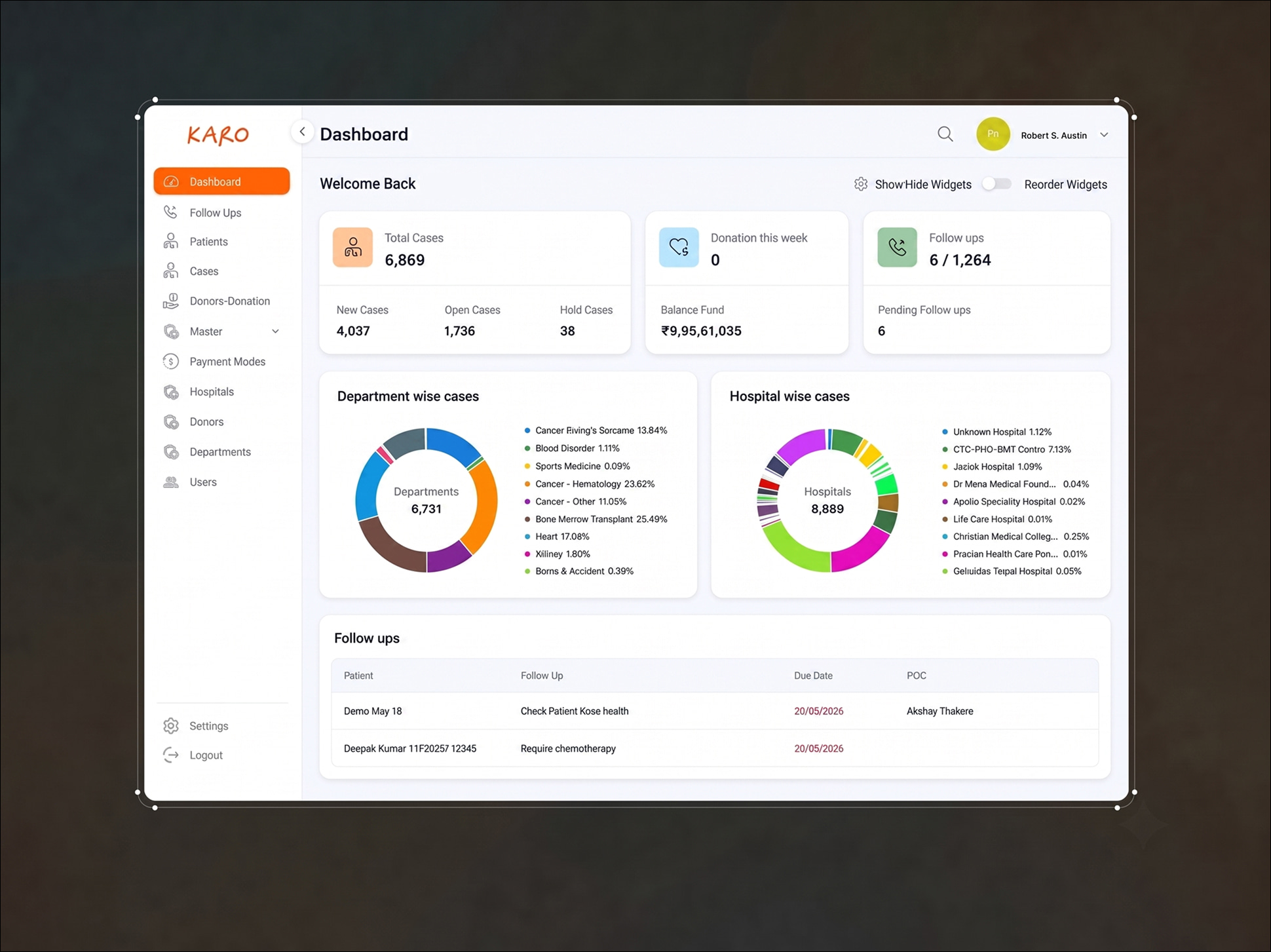
Task: Click the Show/Hide Widgets gear icon
Action: 861,184
